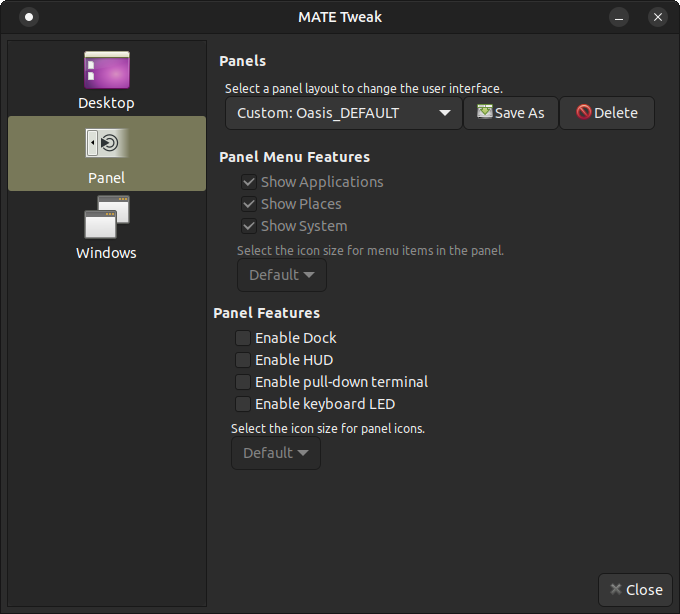Expand the menu item icon size dropdown
This screenshot has height=614, width=680.
(x=281, y=275)
